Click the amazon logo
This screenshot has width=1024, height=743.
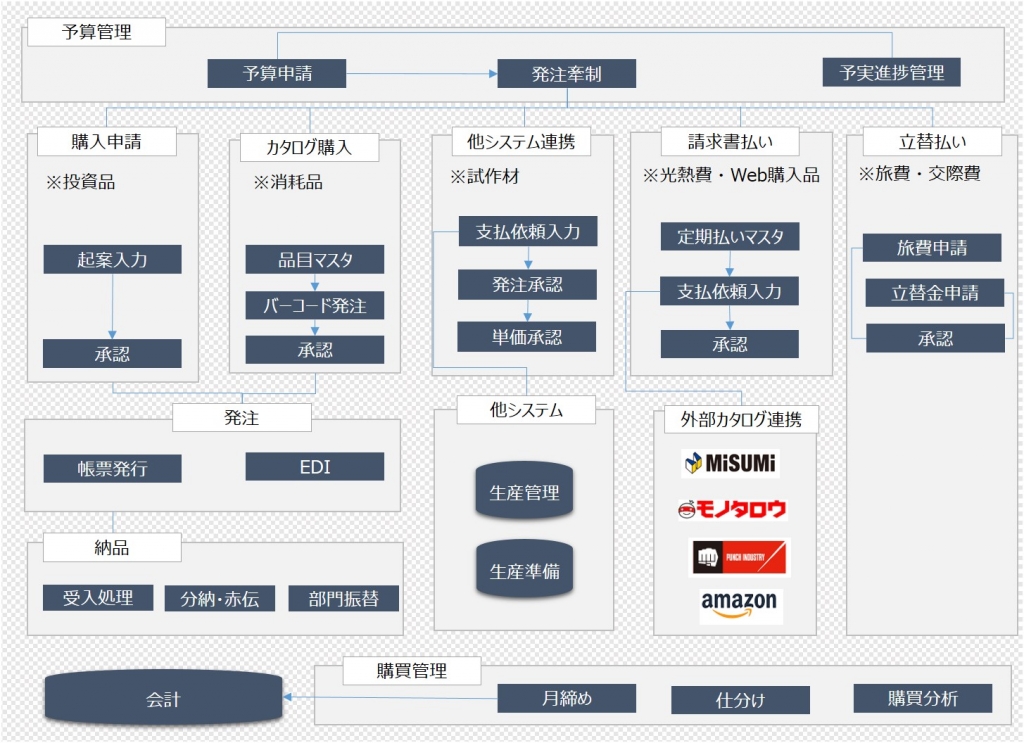pos(739,605)
